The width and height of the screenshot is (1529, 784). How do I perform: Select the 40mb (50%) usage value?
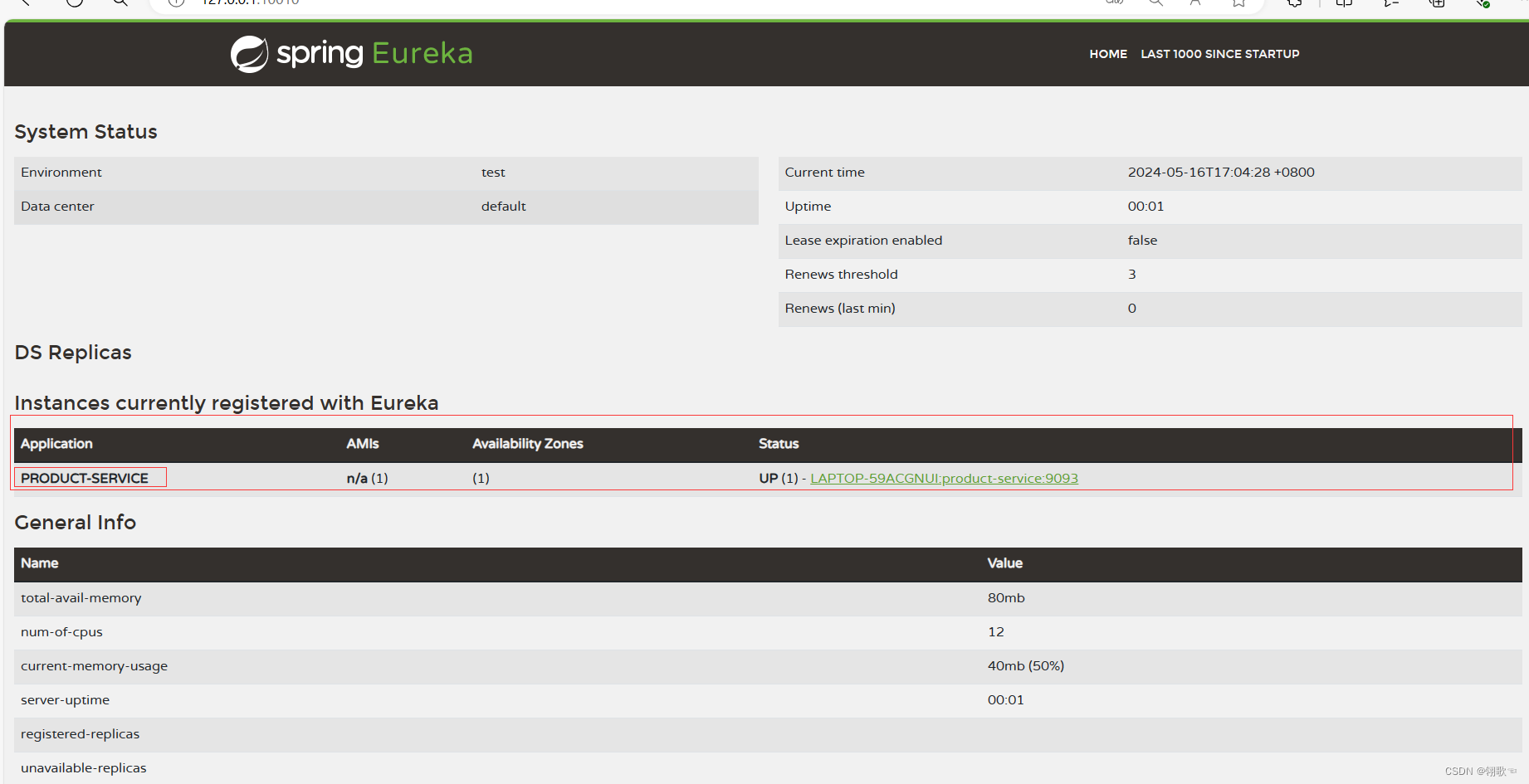click(1026, 666)
